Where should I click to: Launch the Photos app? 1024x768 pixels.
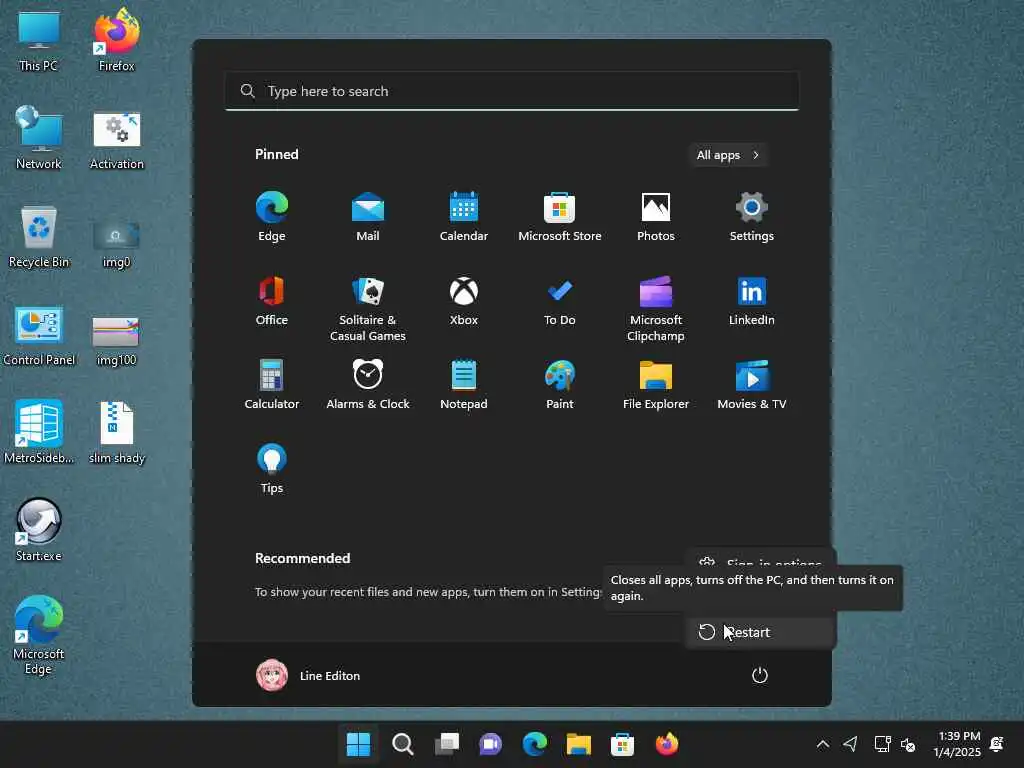tap(656, 217)
